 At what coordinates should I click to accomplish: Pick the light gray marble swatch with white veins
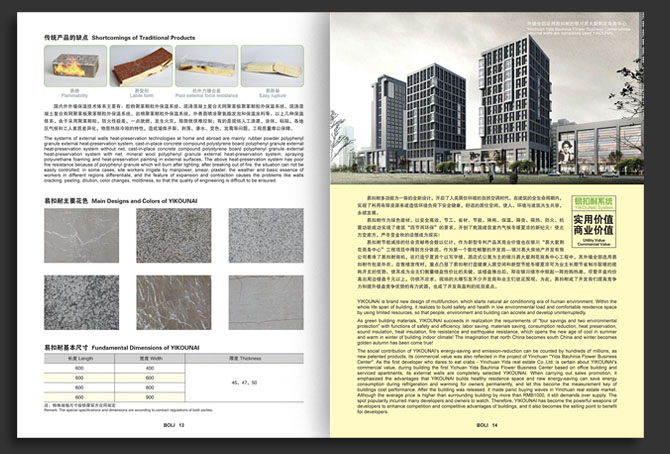(82, 236)
